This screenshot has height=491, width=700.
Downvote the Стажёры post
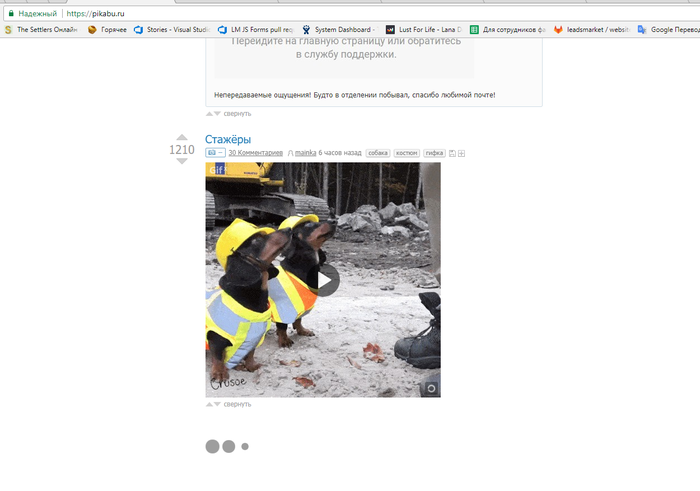(x=182, y=161)
